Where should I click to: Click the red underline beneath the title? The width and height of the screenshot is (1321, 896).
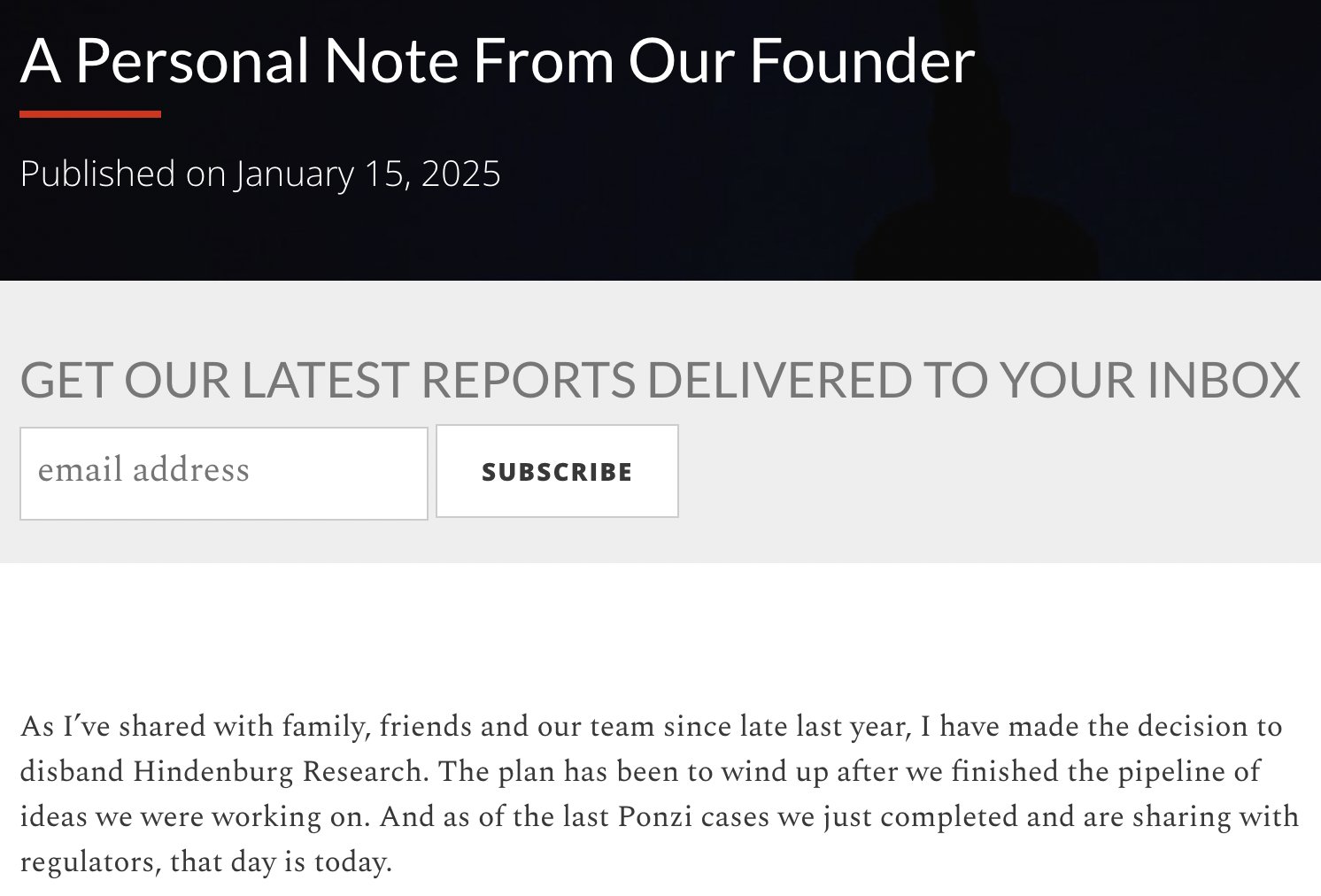[x=90, y=114]
